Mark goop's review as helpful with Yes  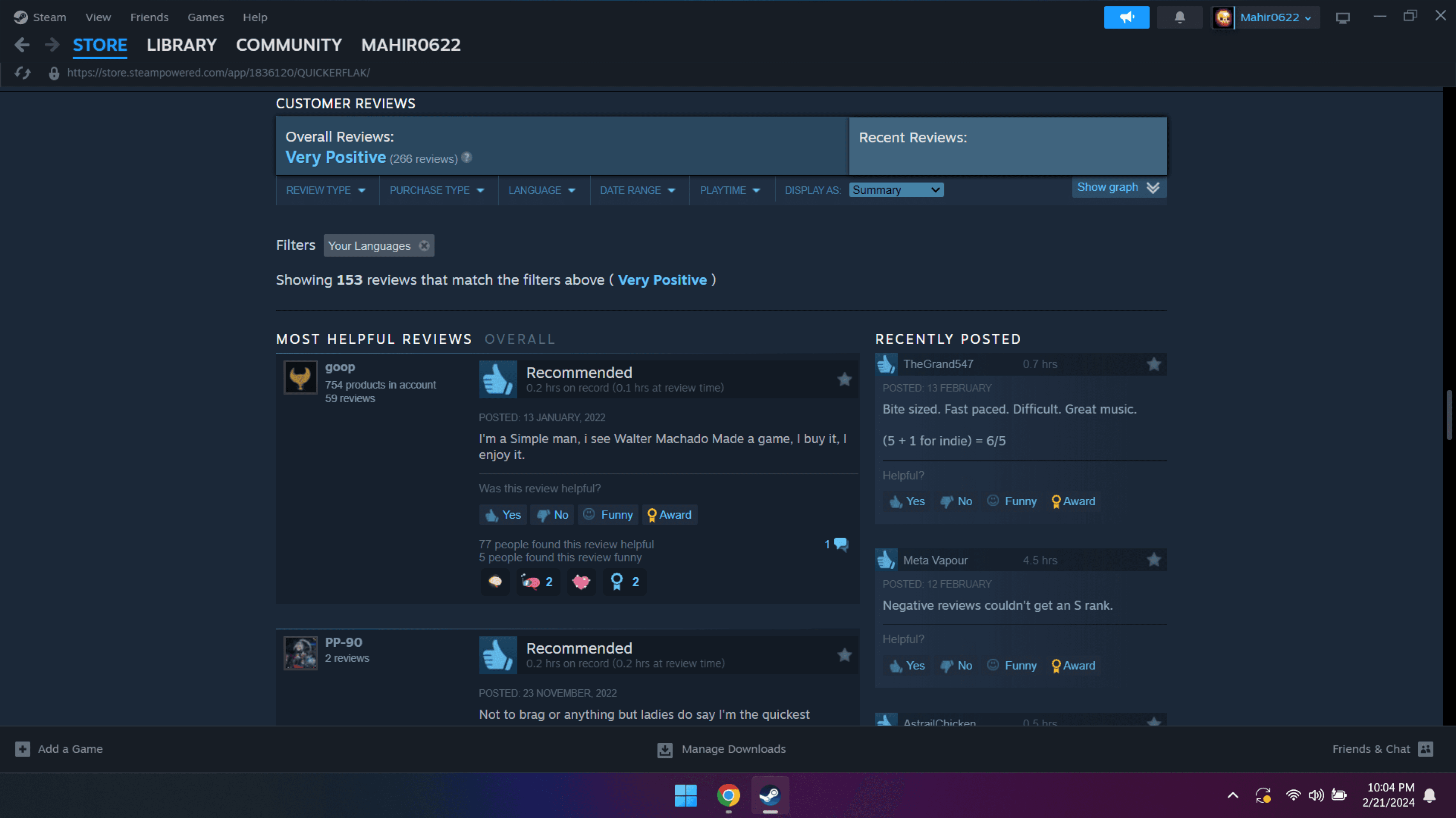pyautogui.click(x=503, y=515)
